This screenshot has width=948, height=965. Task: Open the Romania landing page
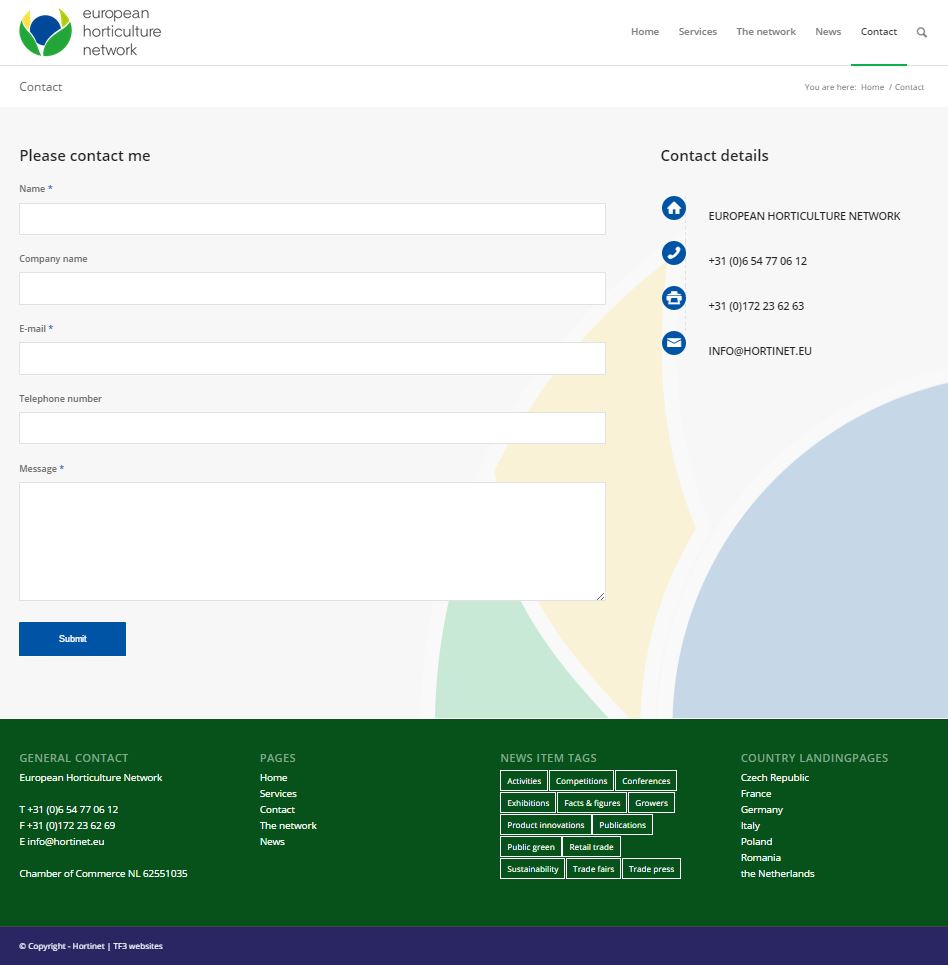click(x=760, y=857)
